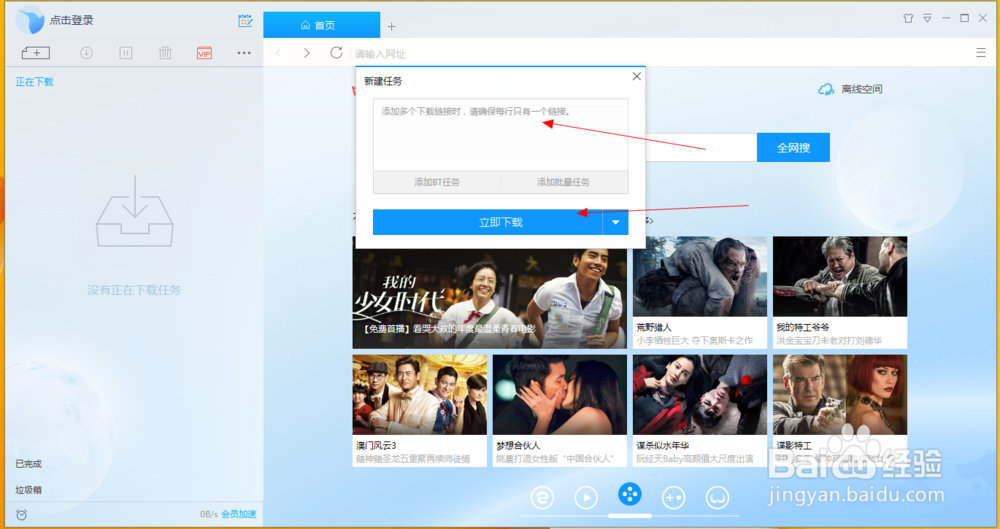Click 会员加速 link

pyautogui.click(x=239, y=514)
